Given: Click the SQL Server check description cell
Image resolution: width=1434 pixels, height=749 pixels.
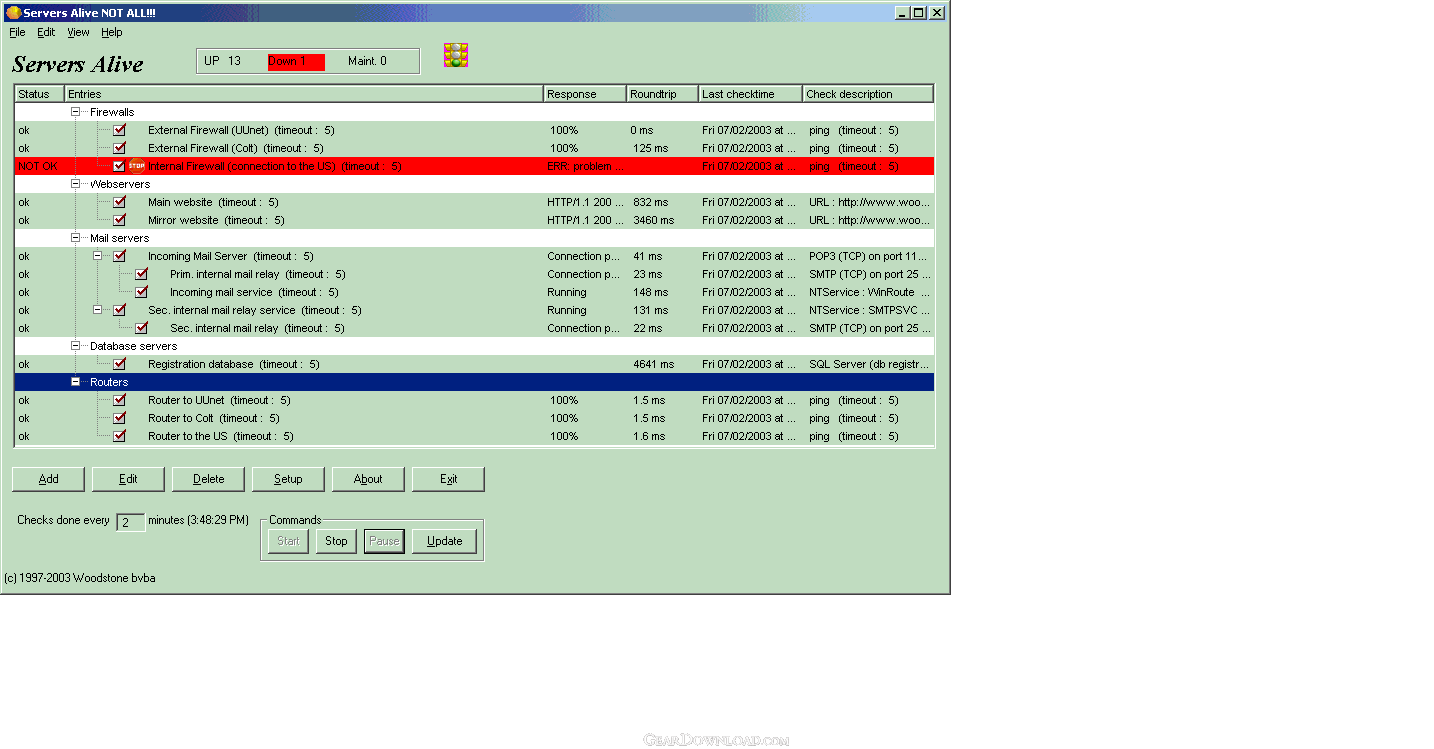Looking at the screenshot, I should pyautogui.click(x=869, y=364).
